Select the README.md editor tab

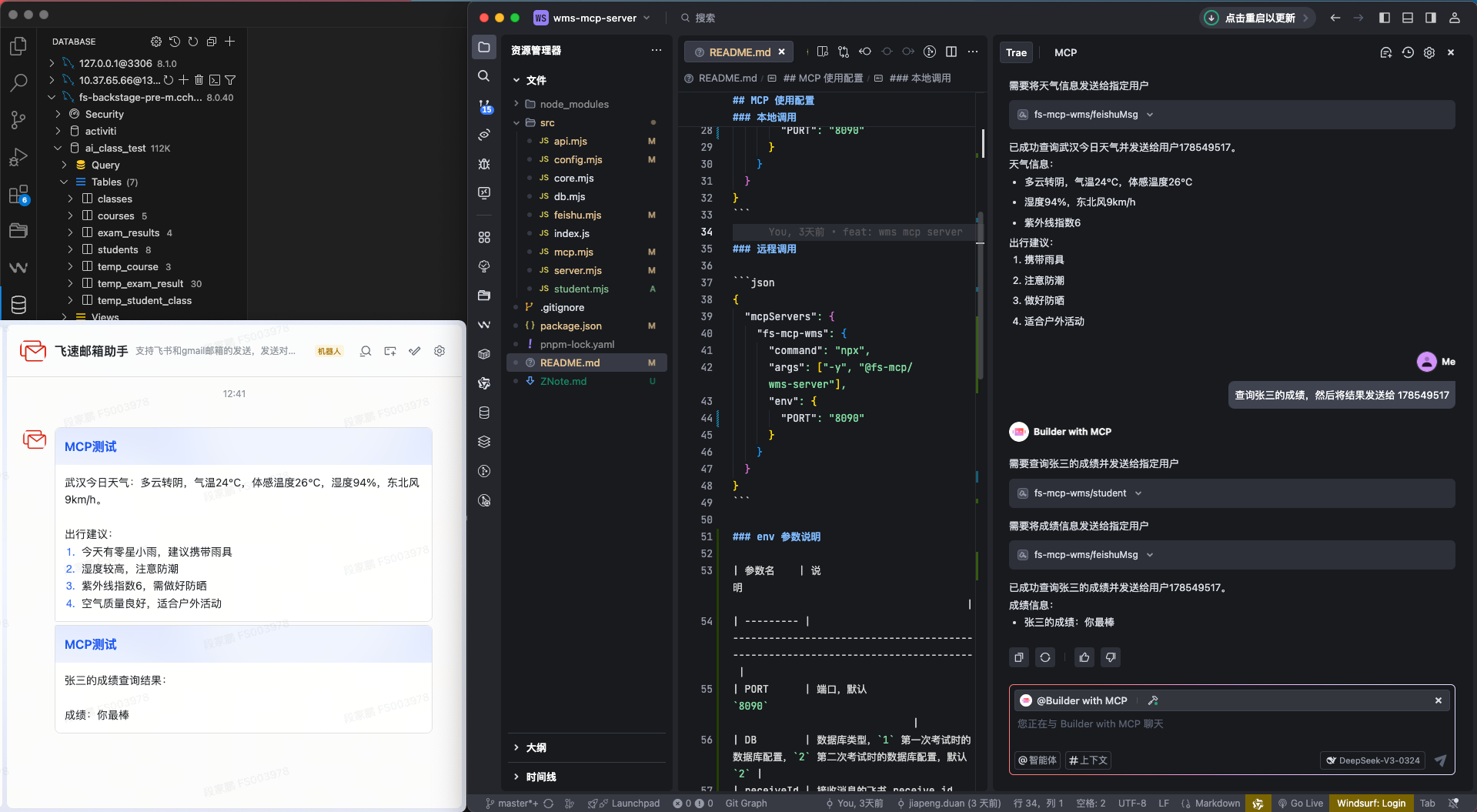pyautogui.click(x=739, y=52)
